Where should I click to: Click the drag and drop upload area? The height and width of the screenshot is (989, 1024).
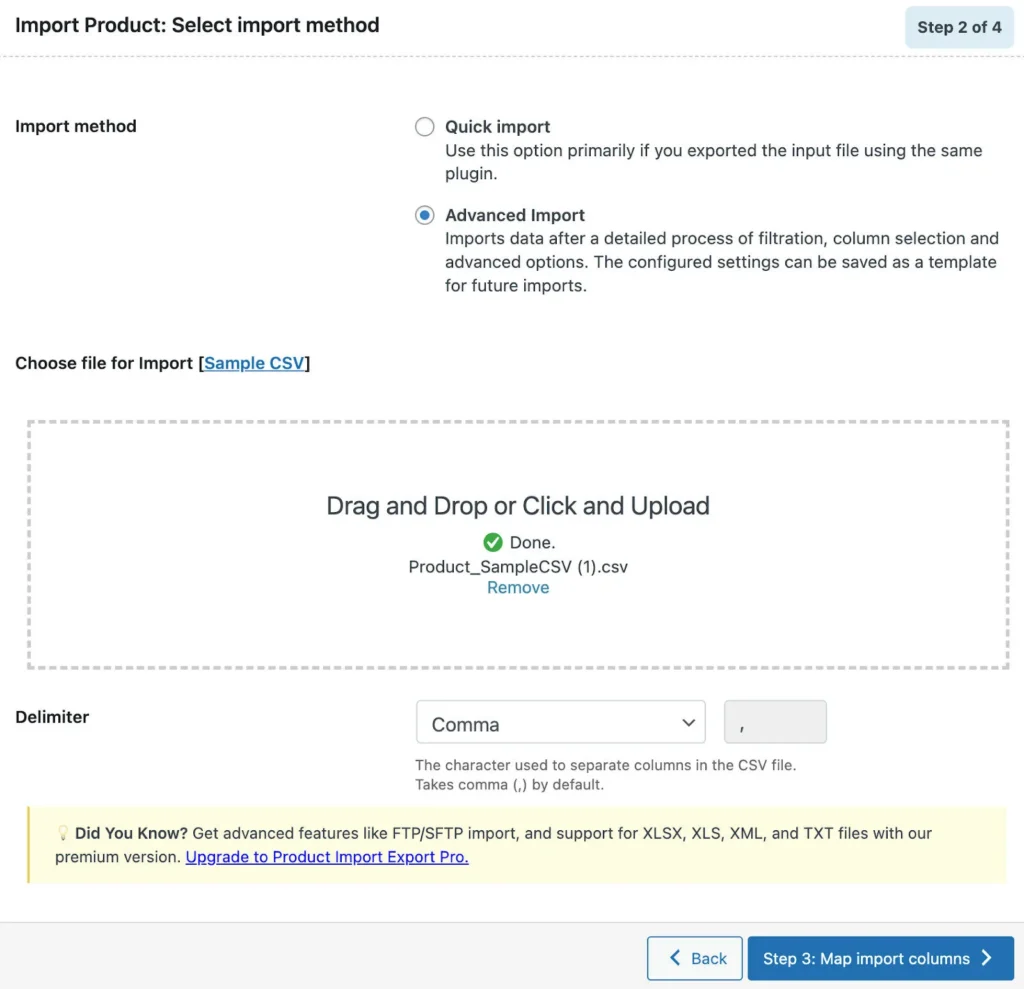click(518, 470)
